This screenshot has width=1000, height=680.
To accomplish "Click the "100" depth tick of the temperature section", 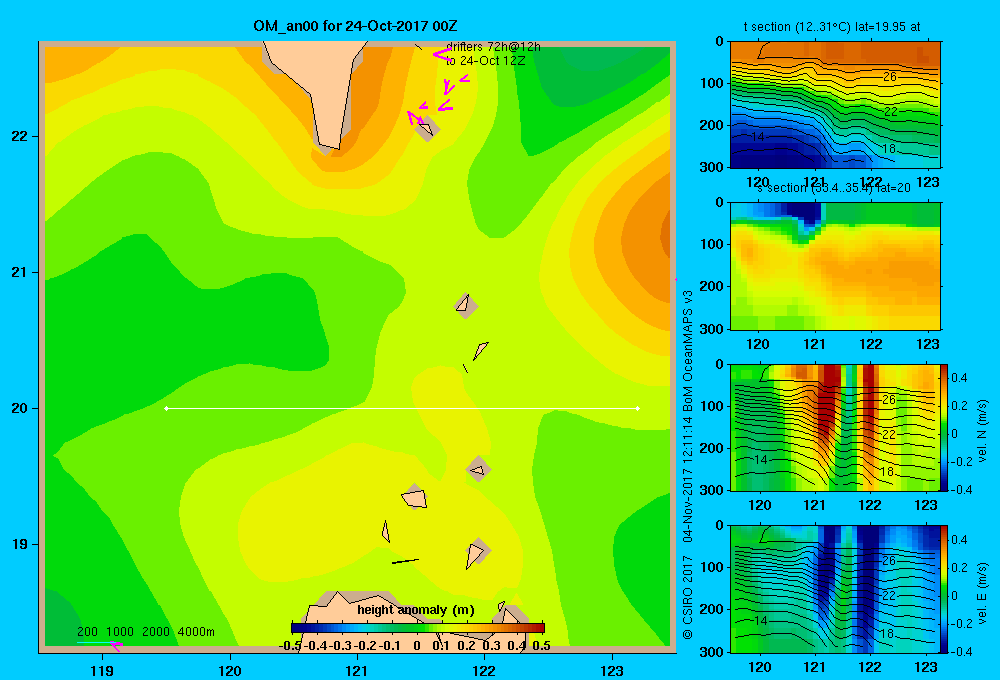I will (x=713, y=83).
